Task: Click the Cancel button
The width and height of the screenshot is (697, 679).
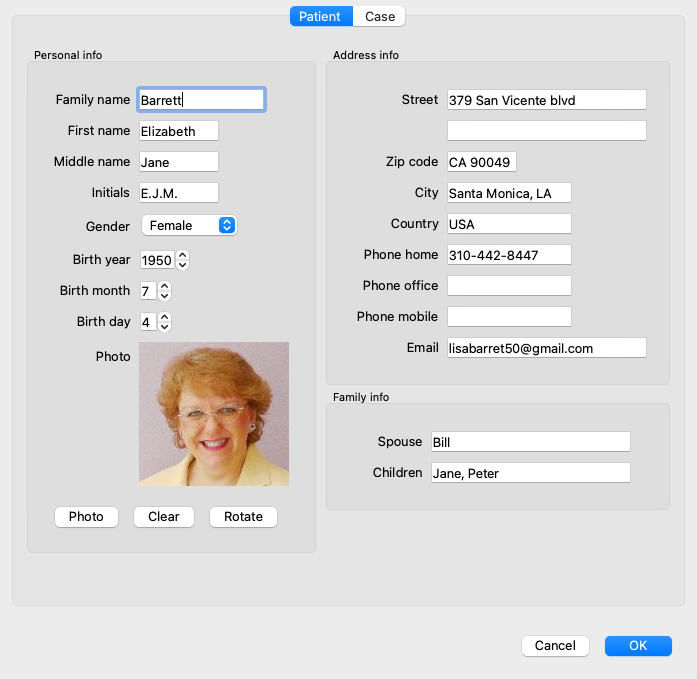Action: pyautogui.click(x=555, y=646)
